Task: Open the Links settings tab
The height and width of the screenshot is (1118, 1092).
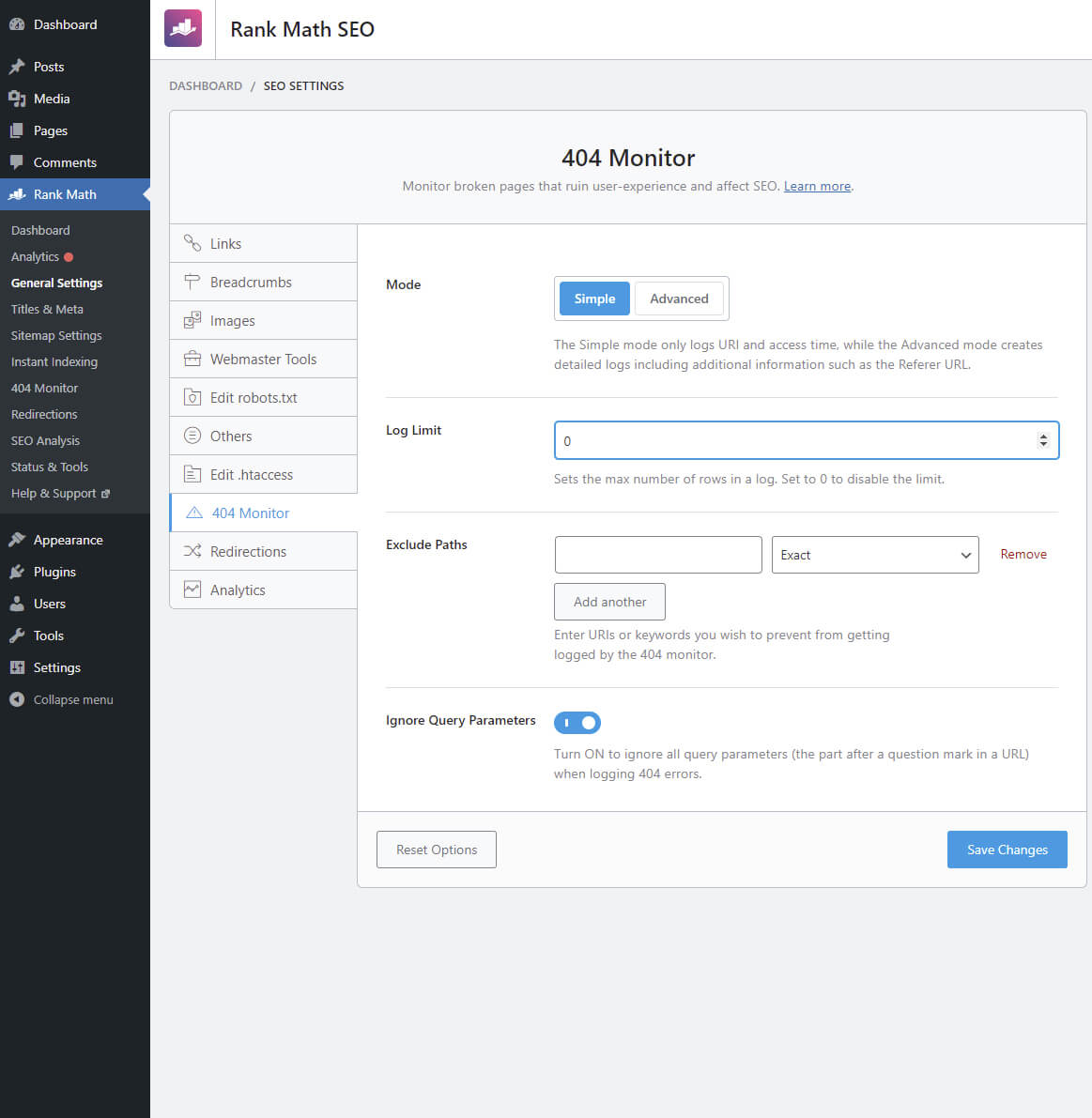Action: pos(263,243)
